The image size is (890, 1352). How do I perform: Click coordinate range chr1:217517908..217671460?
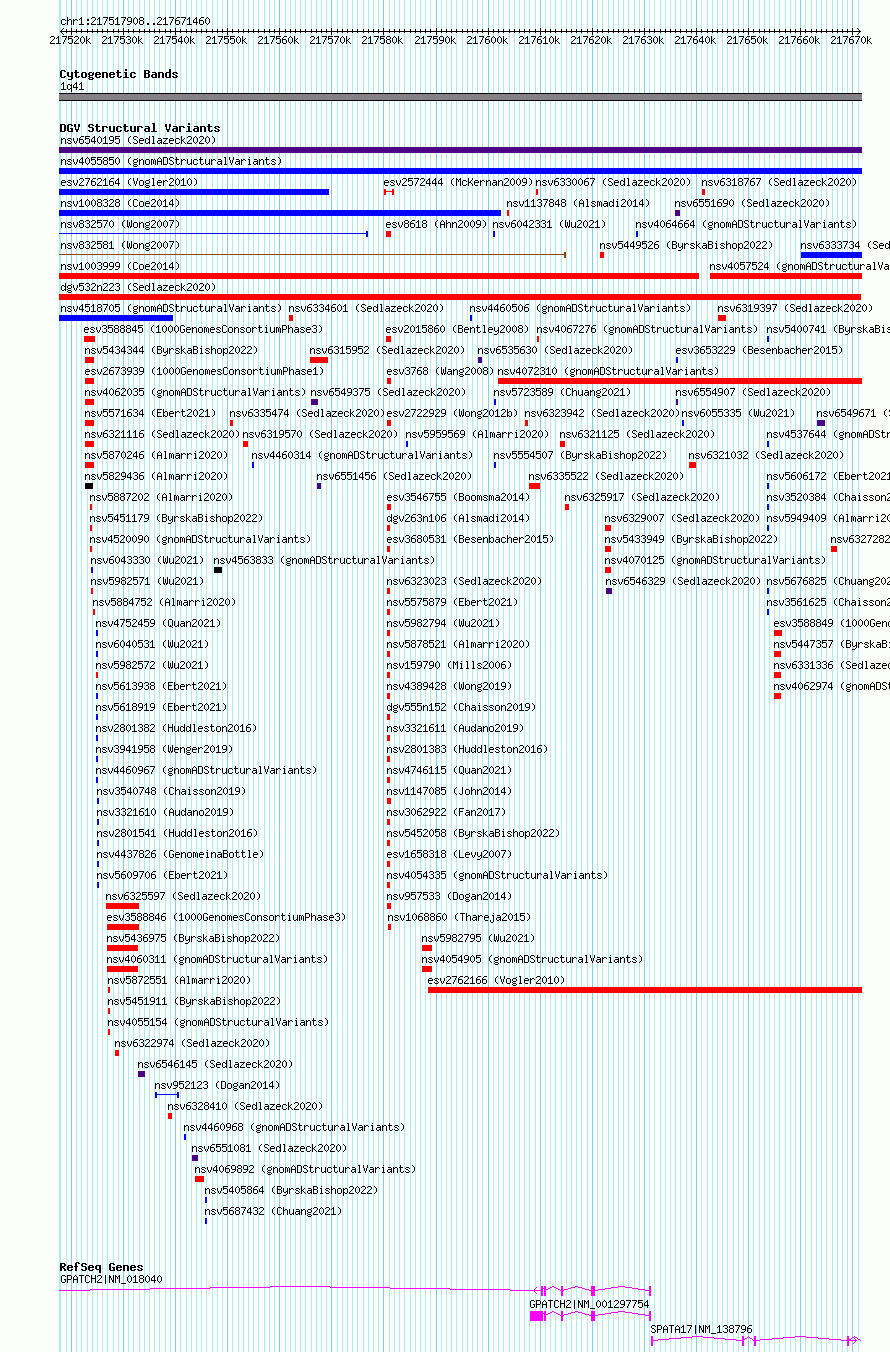coord(135,21)
